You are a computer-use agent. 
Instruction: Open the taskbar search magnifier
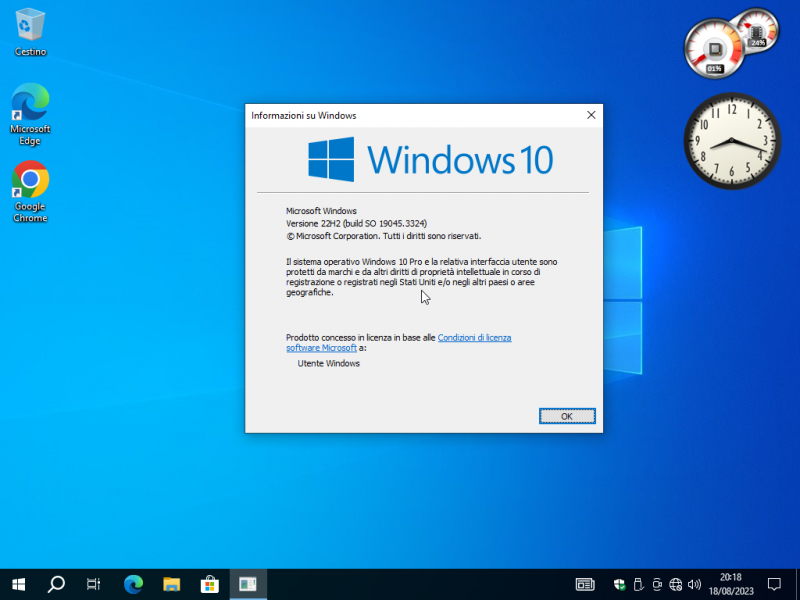tap(56, 584)
